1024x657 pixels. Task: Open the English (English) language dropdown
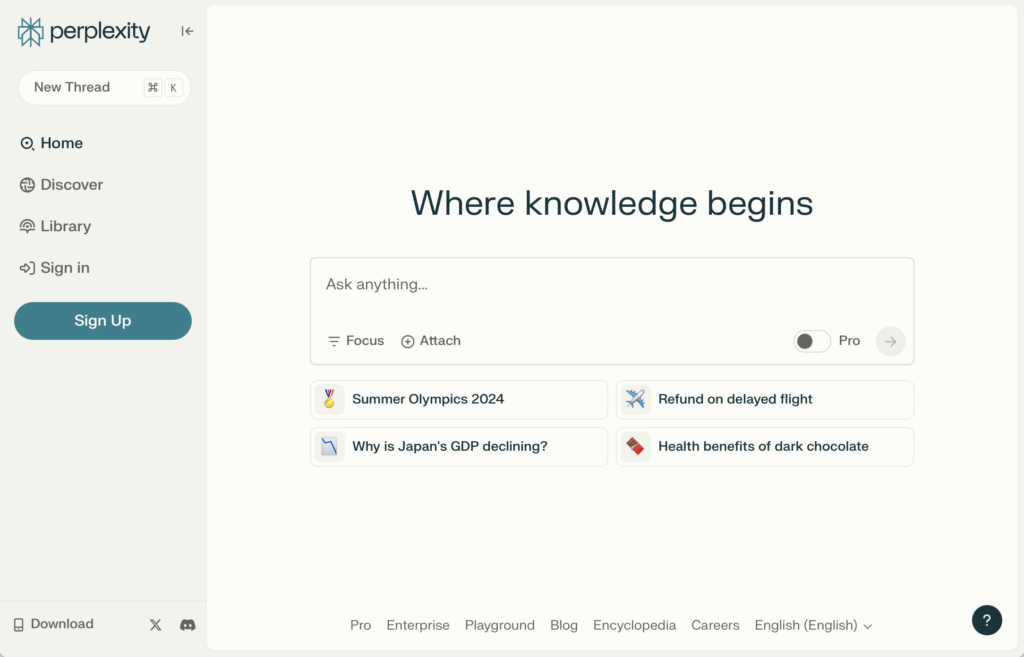tap(813, 626)
